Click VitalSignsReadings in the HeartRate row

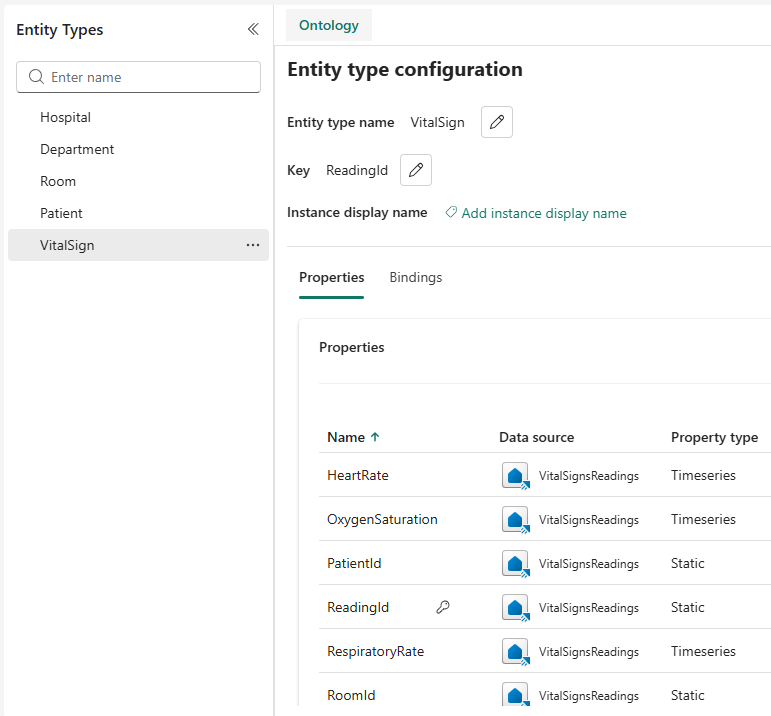tap(589, 476)
